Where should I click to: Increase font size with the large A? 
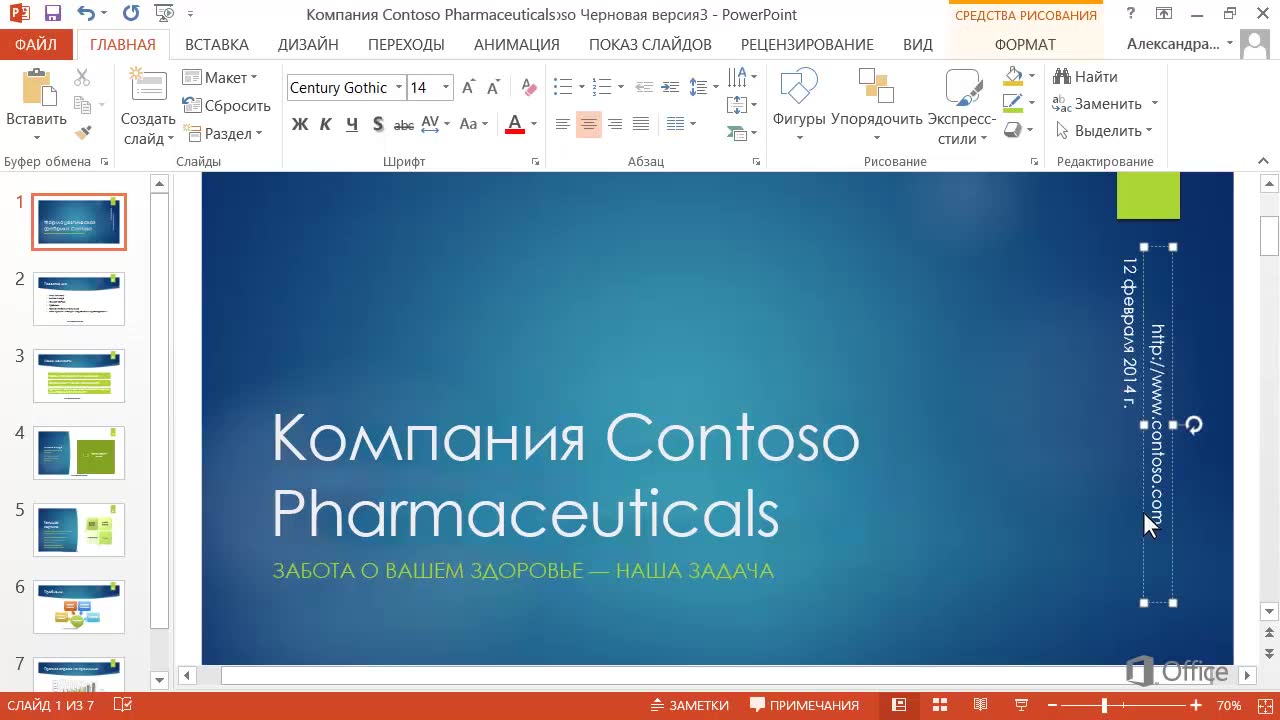tap(468, 88)
